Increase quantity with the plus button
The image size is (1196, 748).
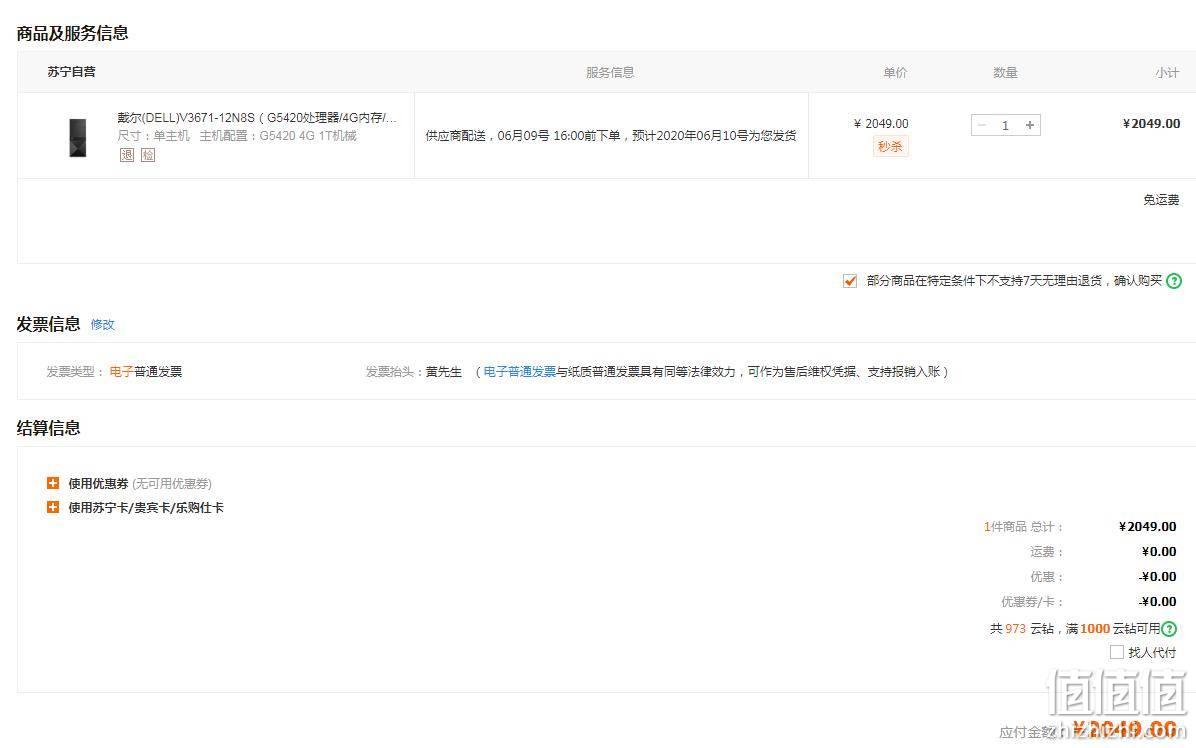[1030, 125]
